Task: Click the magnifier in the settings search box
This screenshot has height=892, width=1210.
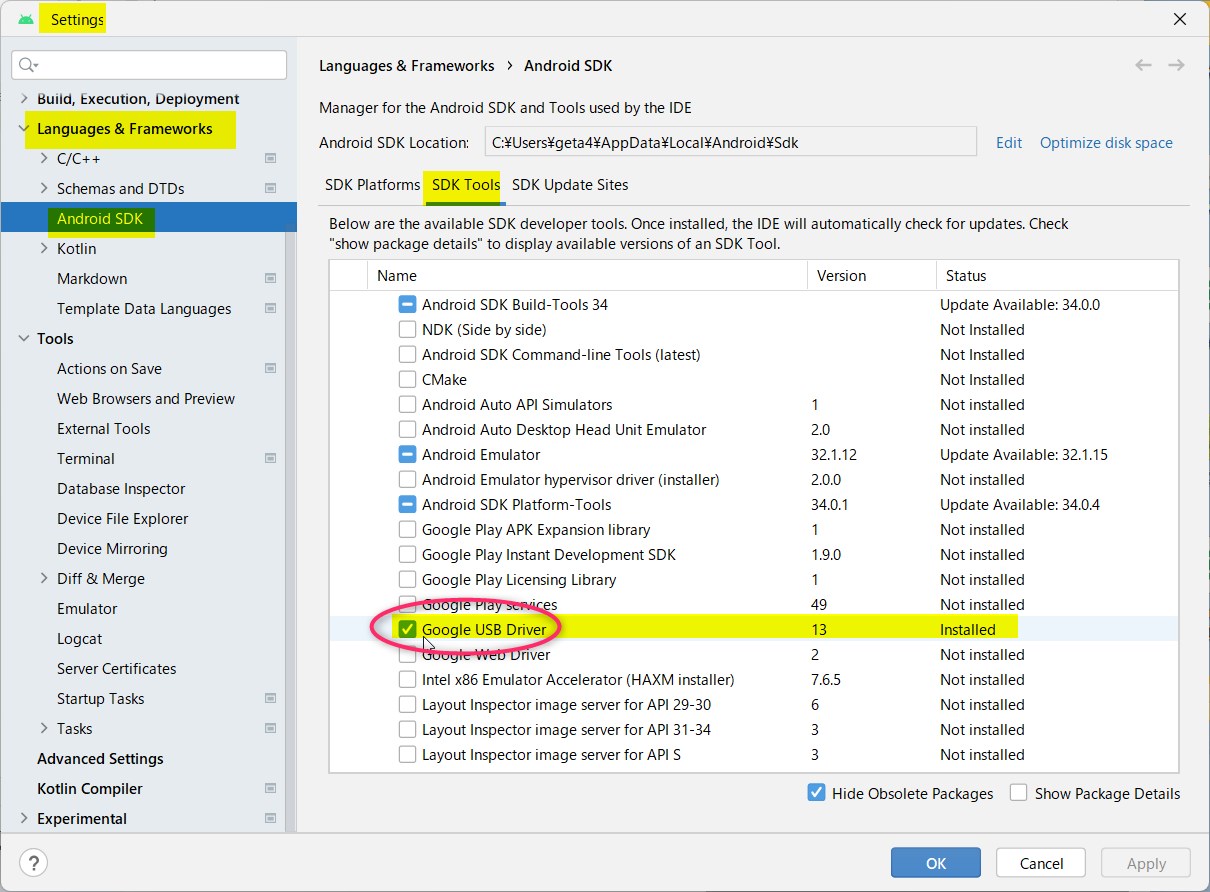Action: [x=28, y=64]
